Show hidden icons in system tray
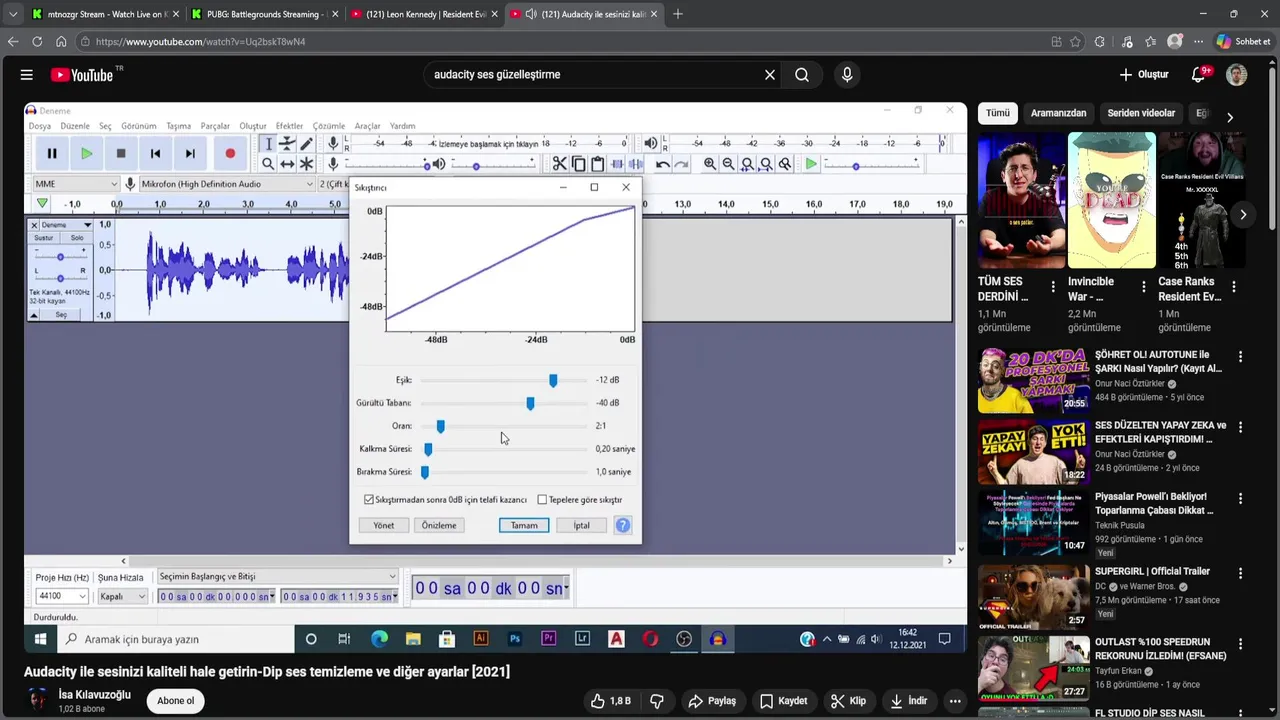 tap(825, 639)
